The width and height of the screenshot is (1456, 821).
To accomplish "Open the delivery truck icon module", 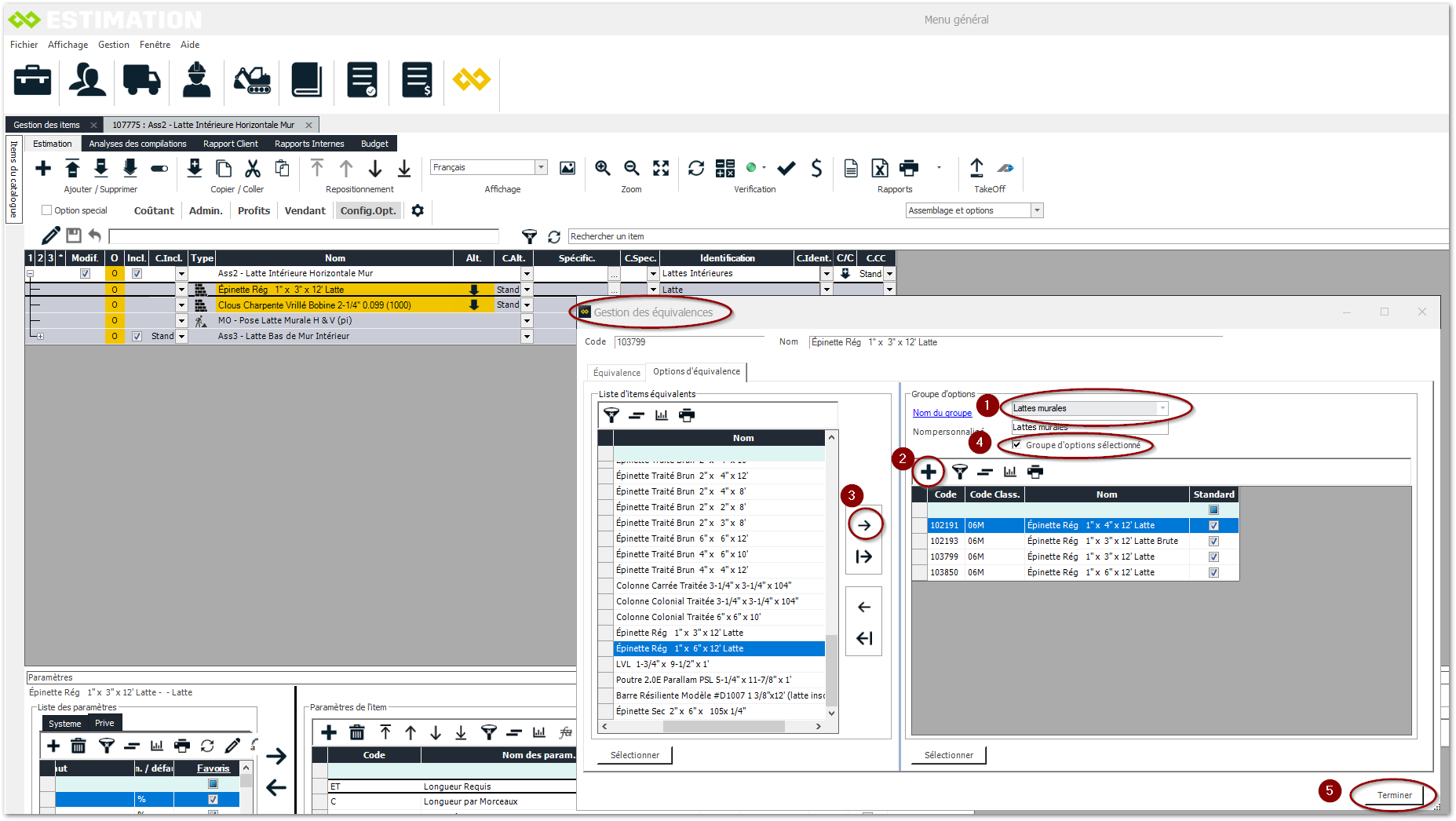I will point(141,80).
